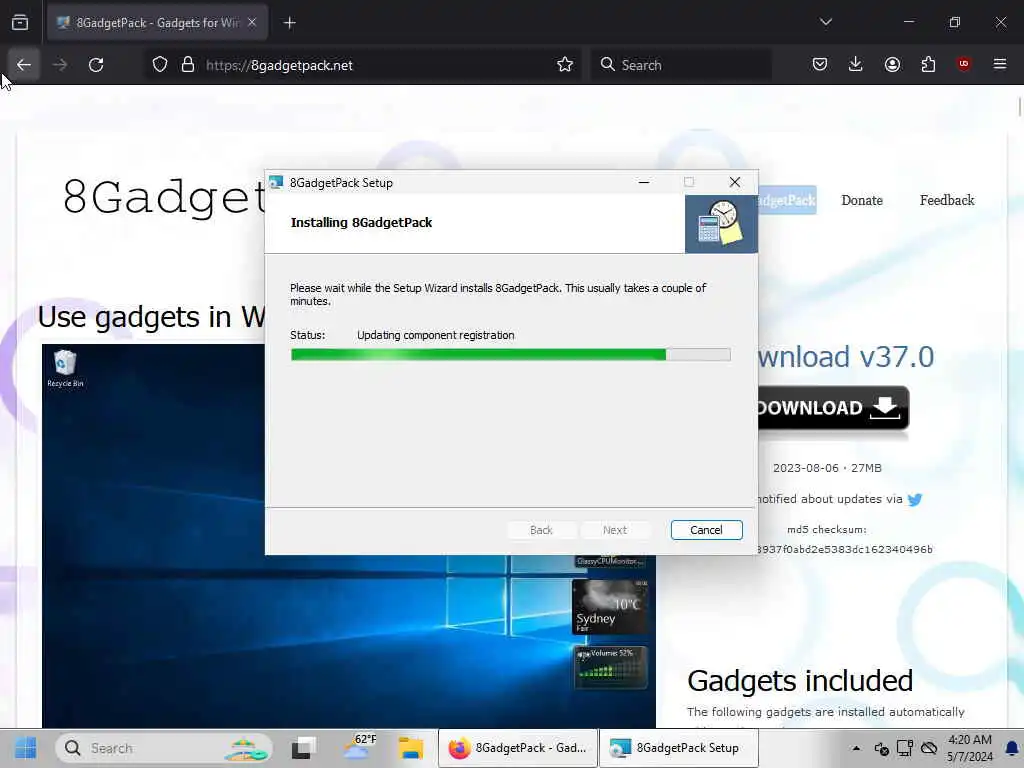Go back in Firefox browser
Screen dimensions: 1024x768
pos(24,65)
